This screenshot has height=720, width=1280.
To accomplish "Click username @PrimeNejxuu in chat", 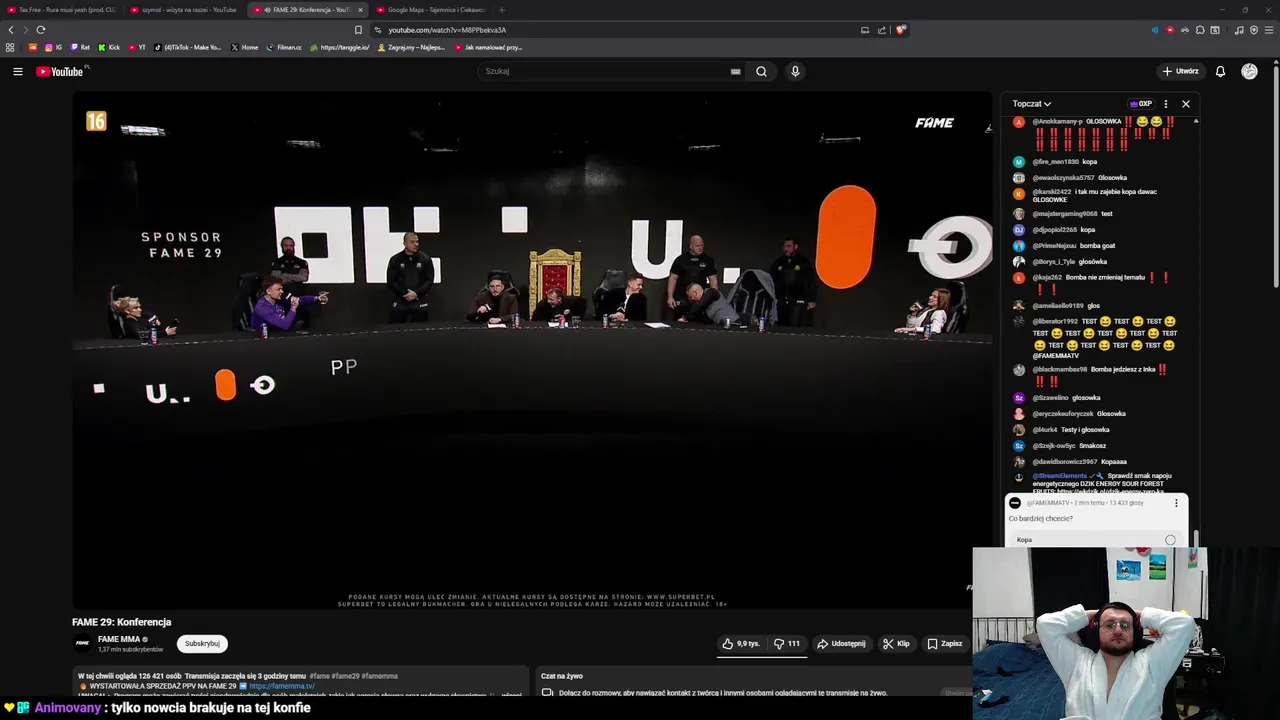I will [1054, 245].
